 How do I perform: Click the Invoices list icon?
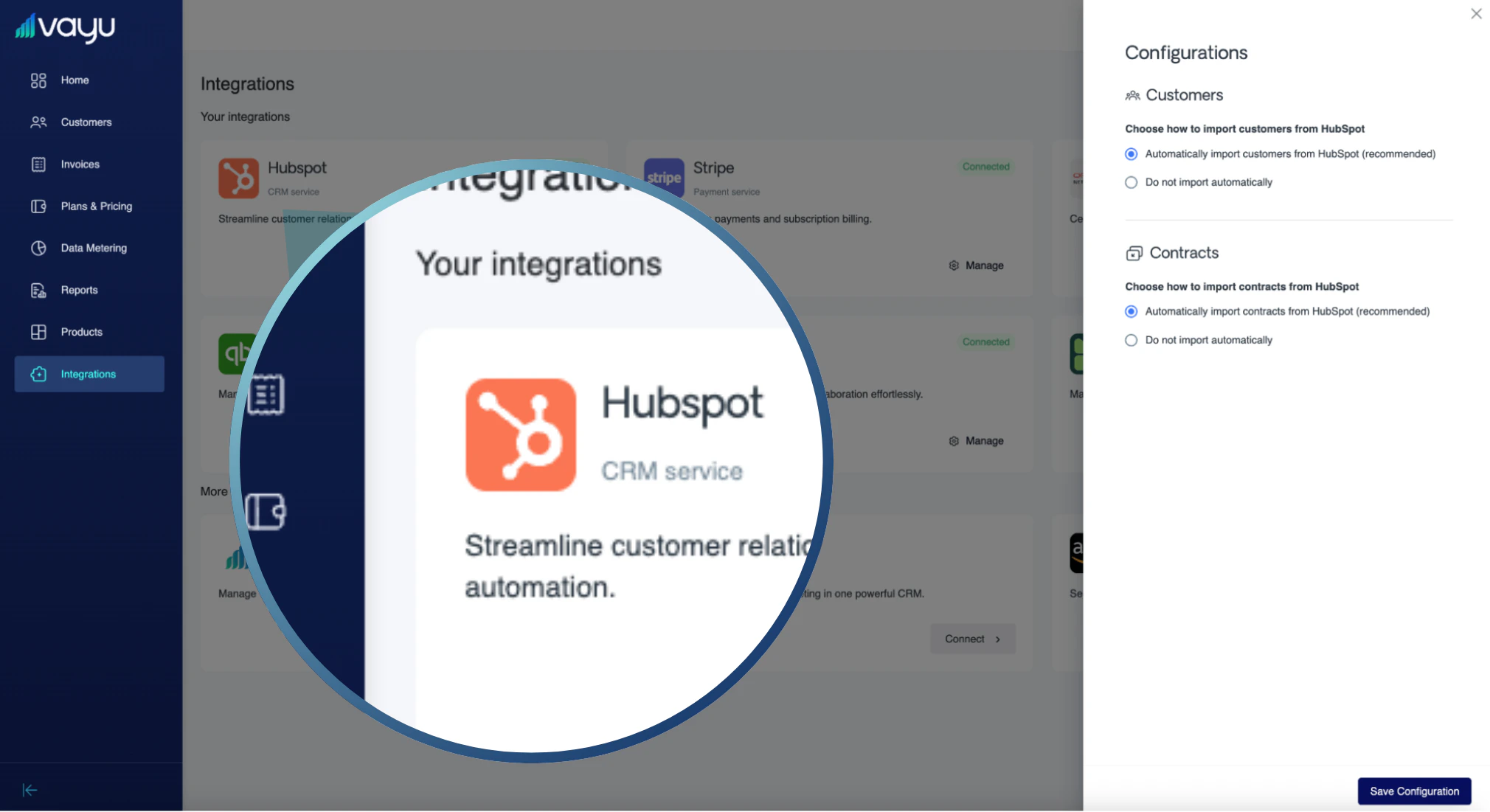(x=38, y=164)
